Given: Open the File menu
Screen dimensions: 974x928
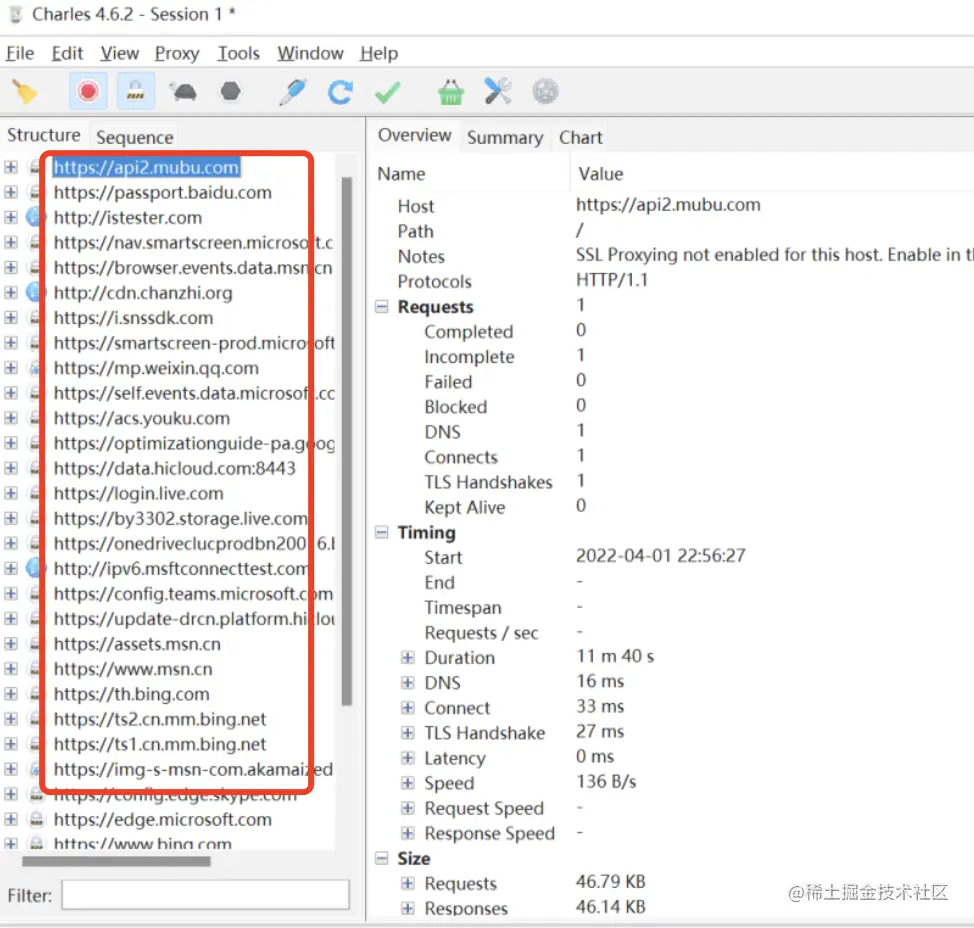Looking at the screenshot, I should 20,53.
